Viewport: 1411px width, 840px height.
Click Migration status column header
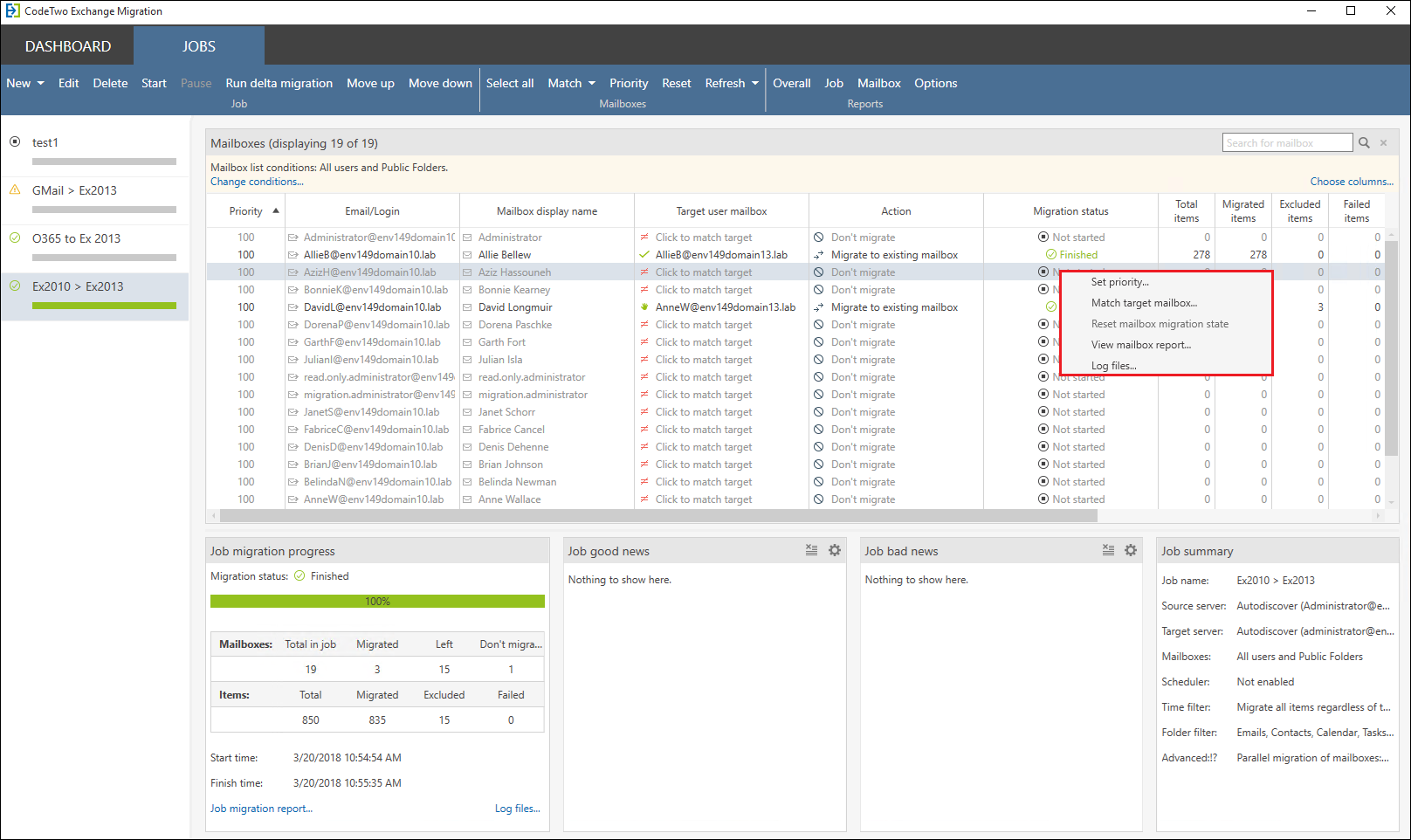coord(1070,211)
